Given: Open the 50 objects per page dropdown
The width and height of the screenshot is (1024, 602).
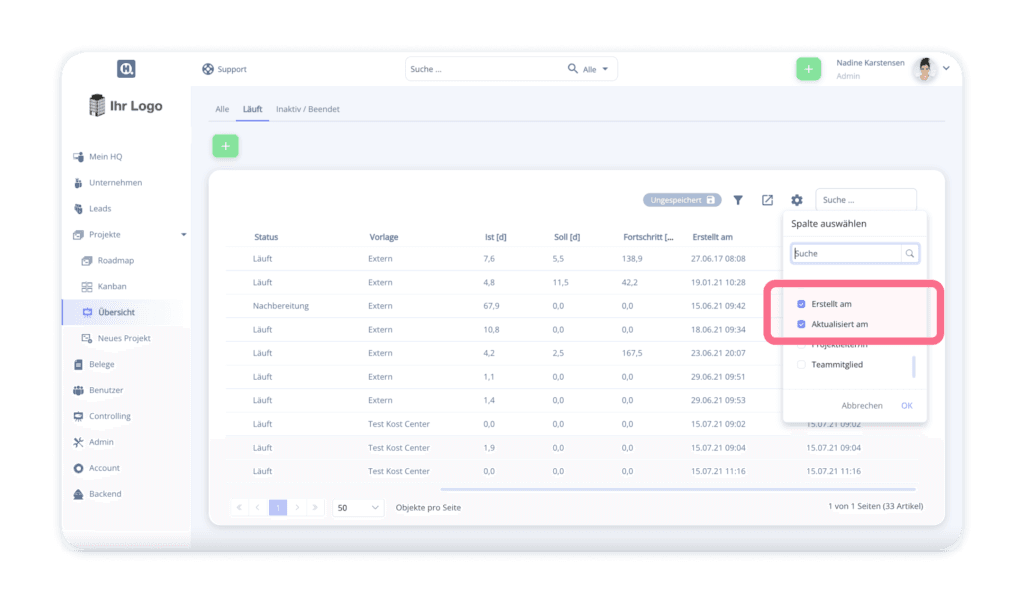Looking at the screenshot, I should pyautogui.click(x=357, y=508).
